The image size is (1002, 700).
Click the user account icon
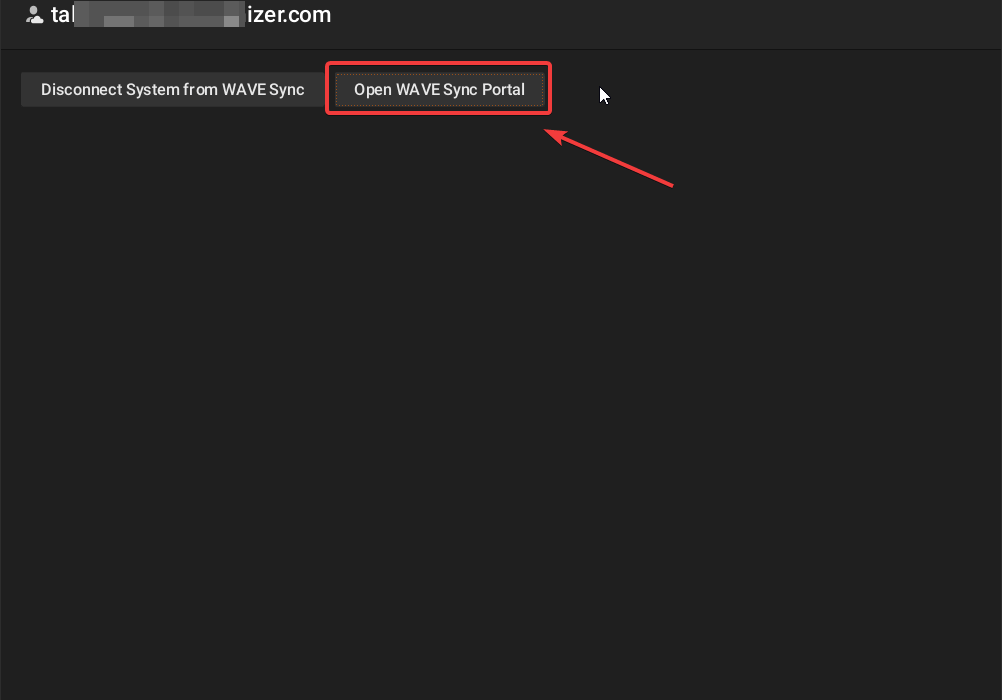(35, 15)
